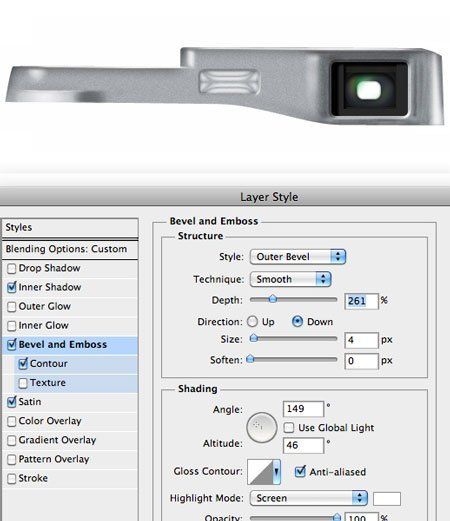The width and height of the screenshot is (450, 521).
Task: Tick the Inner Glow checkbox
Action: pyautogui.click(x=12, y=326)
